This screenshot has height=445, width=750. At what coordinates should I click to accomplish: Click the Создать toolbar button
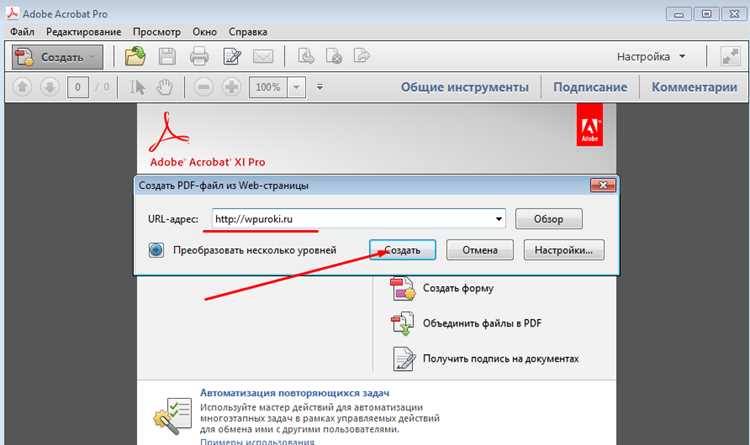pyautogui.click(x=57, y=57)
